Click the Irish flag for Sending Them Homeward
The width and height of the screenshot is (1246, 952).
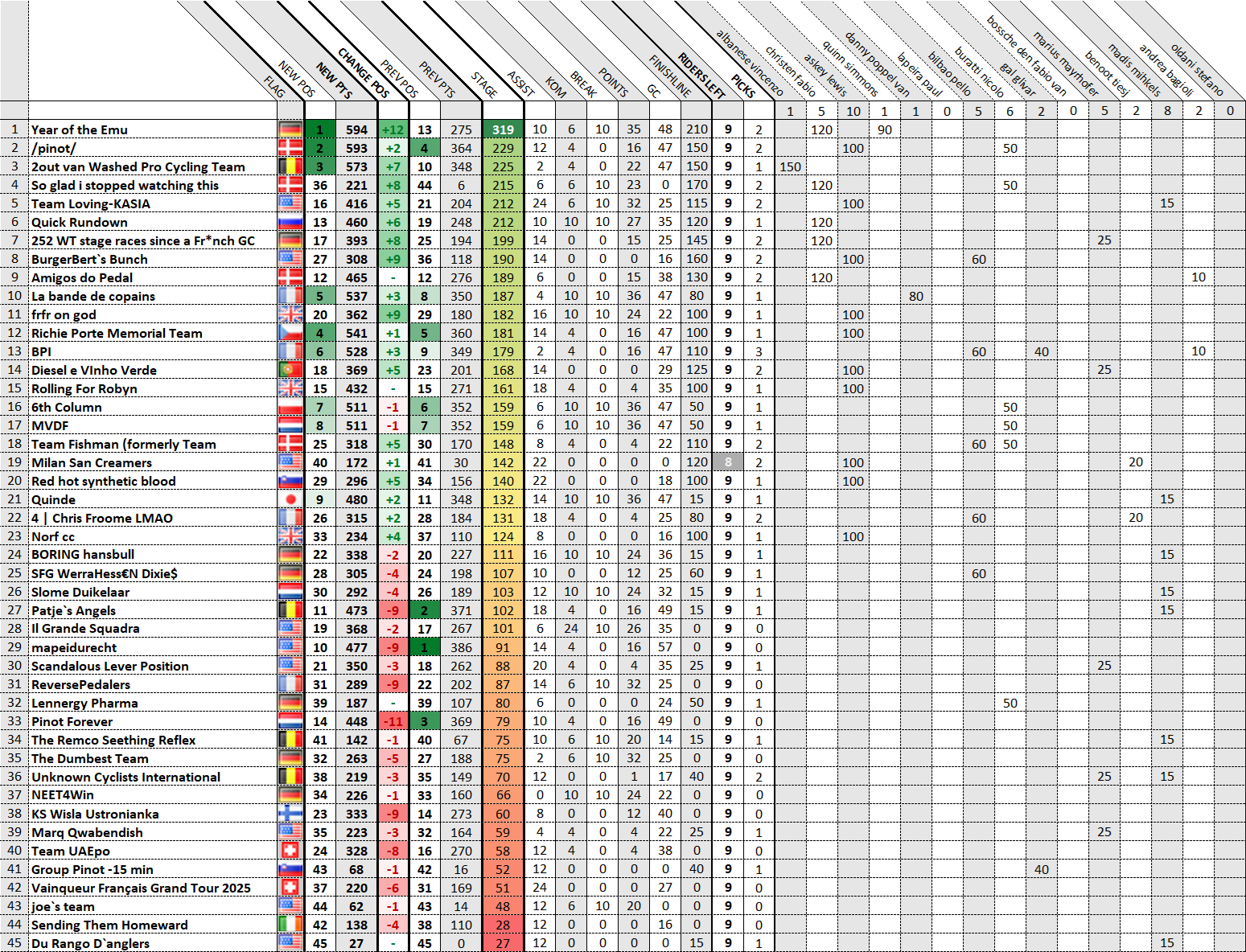coord(290,925)
